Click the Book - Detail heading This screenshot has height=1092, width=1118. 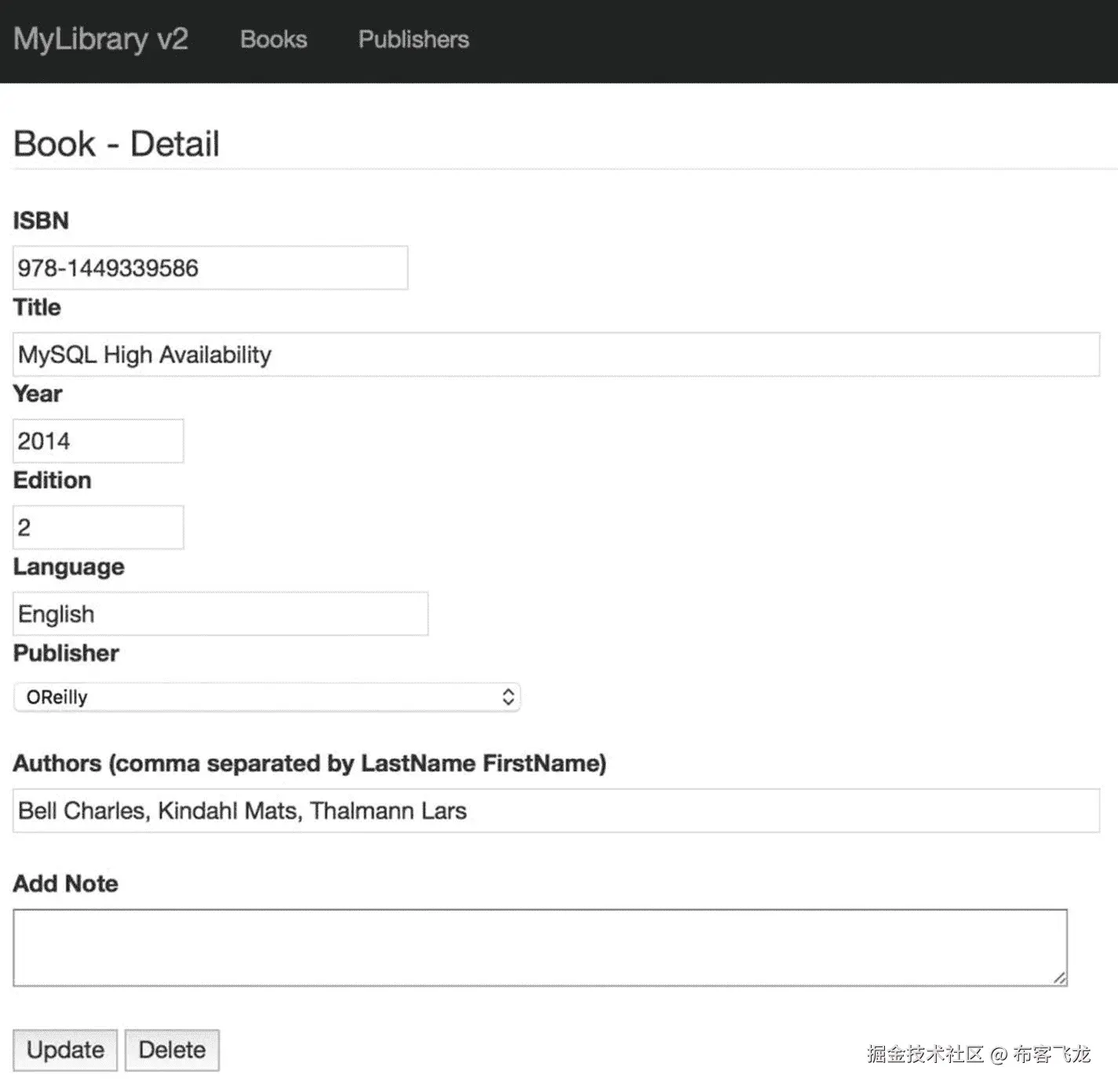(116, 144)
